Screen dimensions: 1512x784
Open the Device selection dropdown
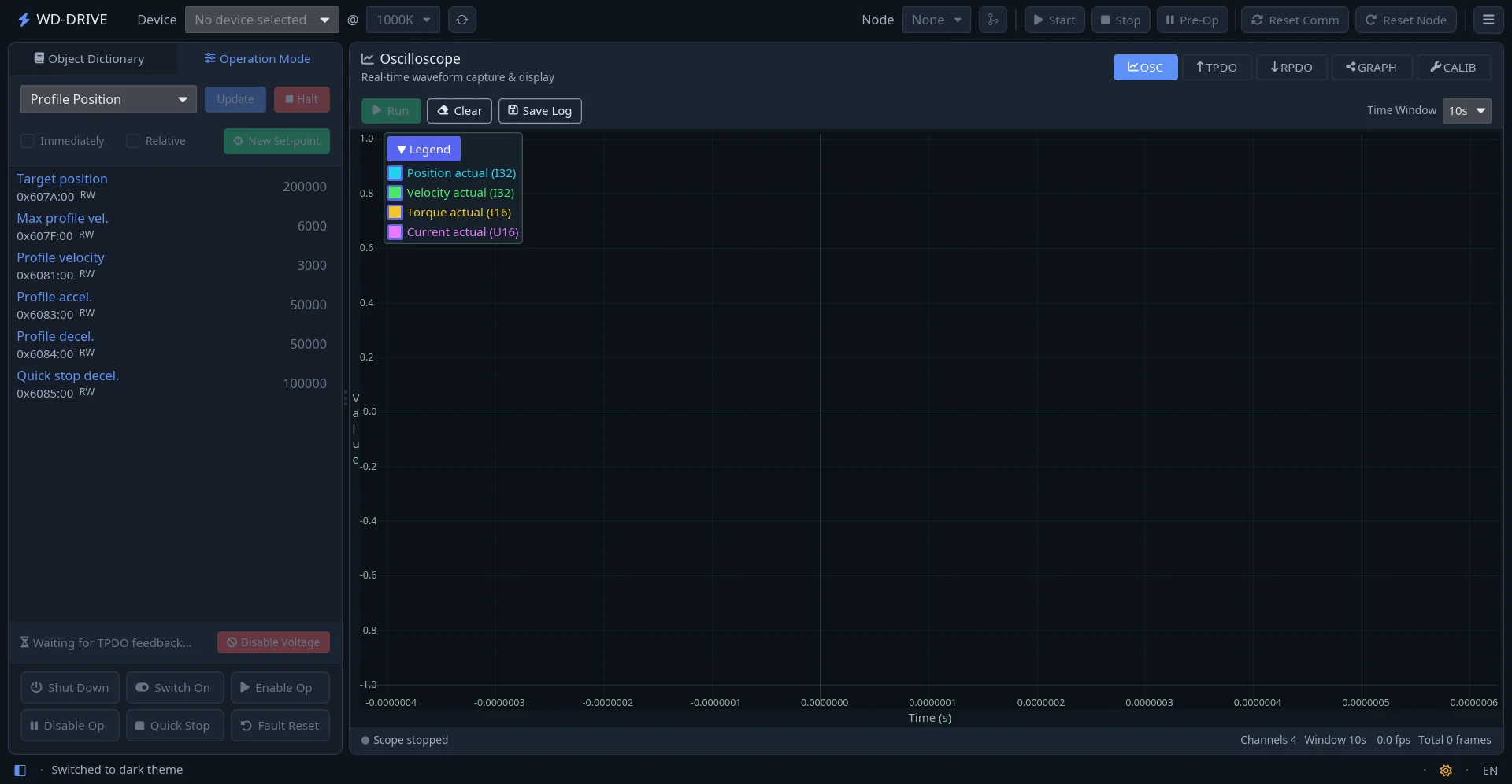(x=261, y=20)
